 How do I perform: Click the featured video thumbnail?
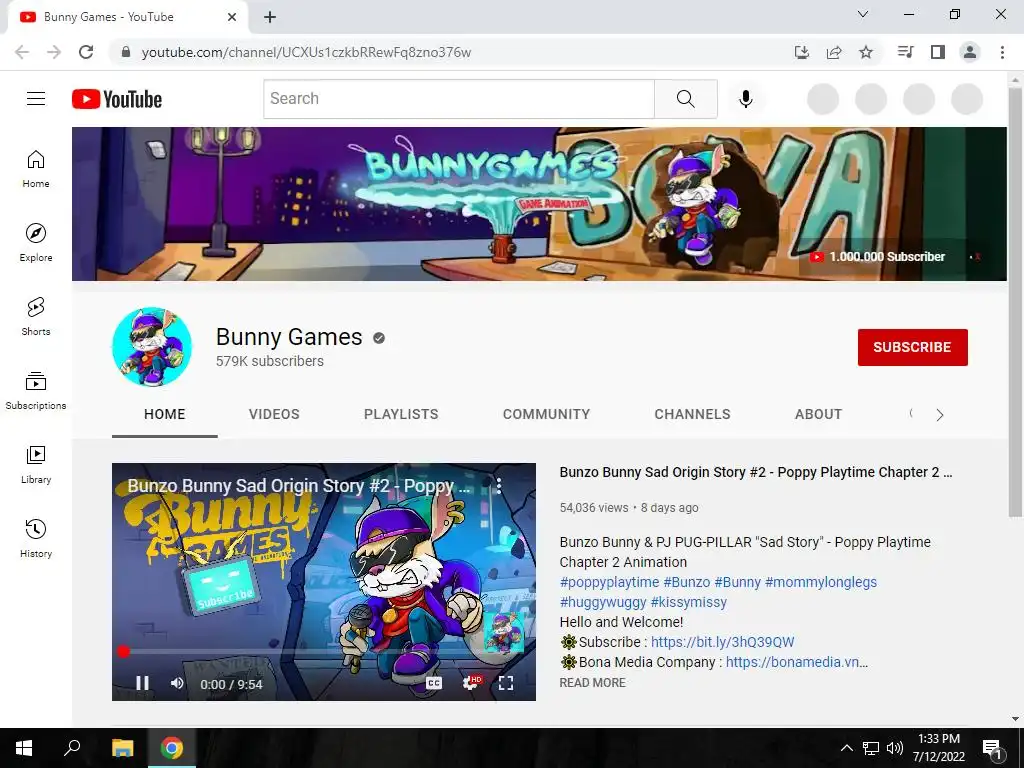[x=323, y=581]
